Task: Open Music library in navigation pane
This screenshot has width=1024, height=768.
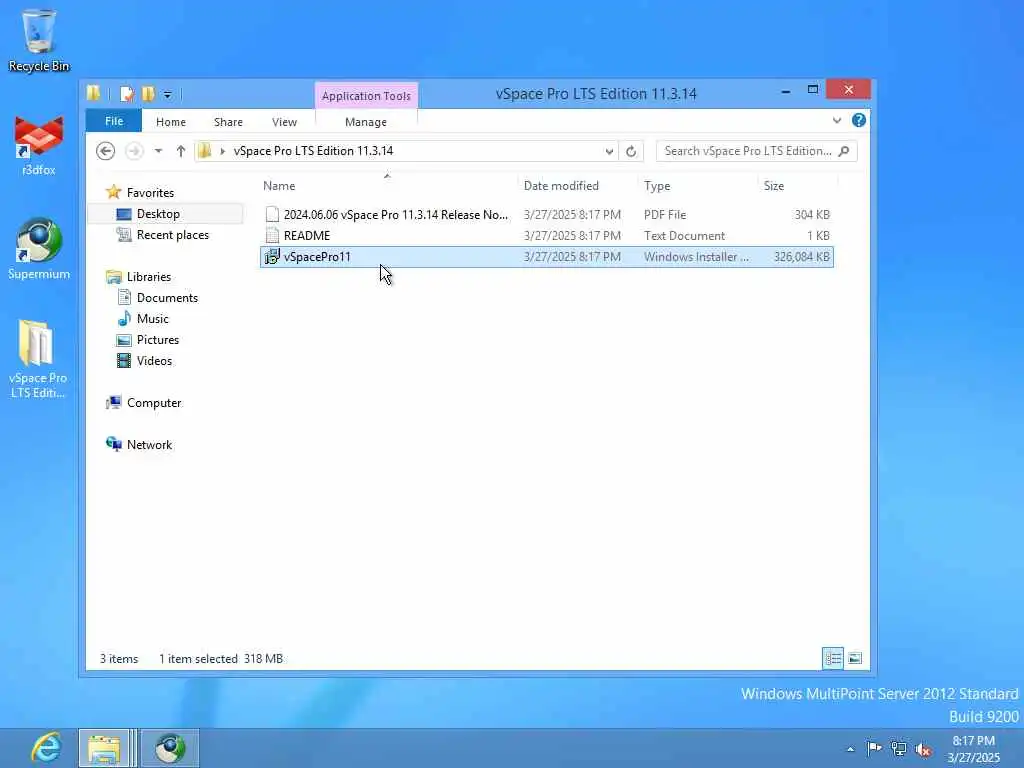Action: [152, 319]
